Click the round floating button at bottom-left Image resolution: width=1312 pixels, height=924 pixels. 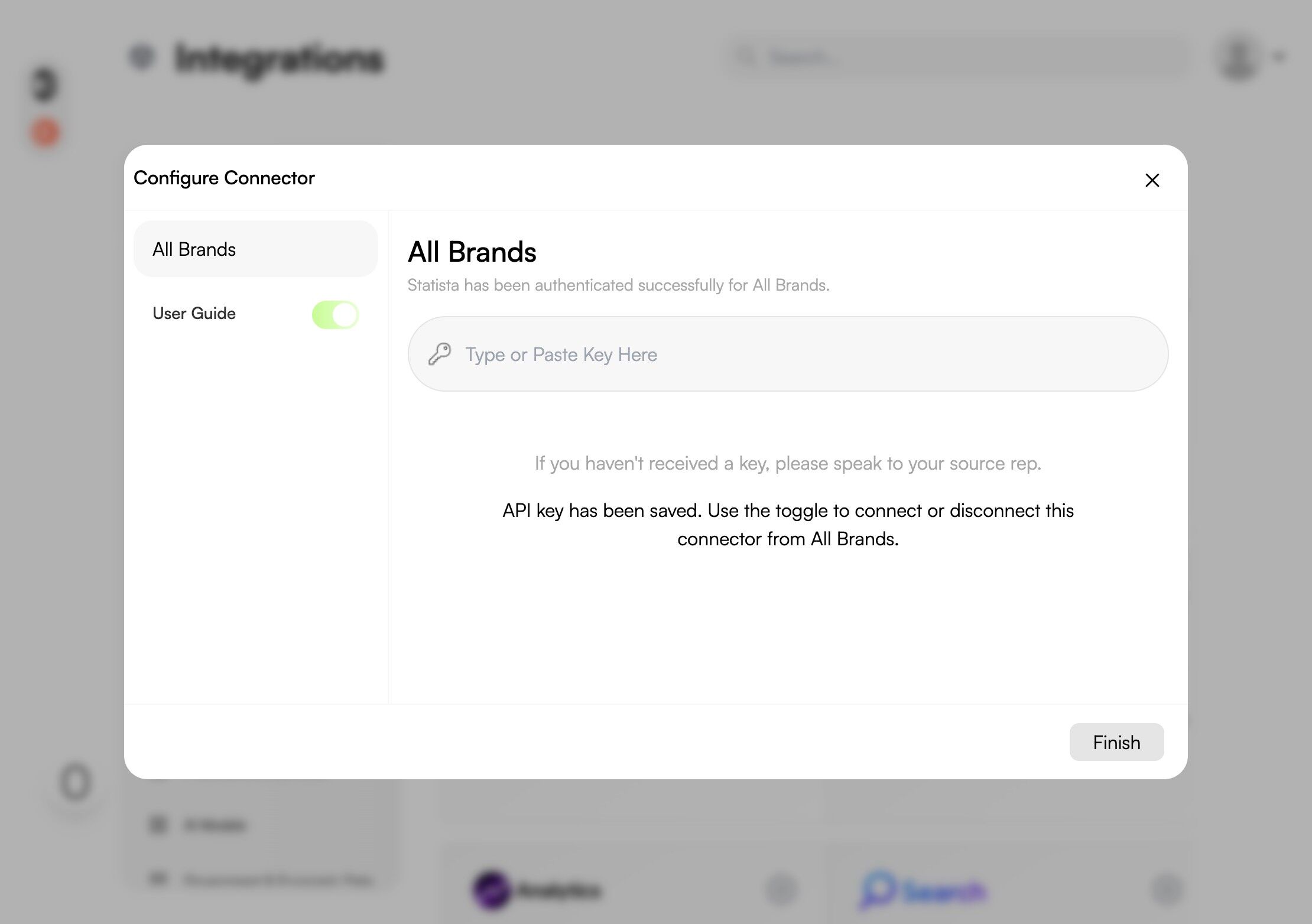(76, 783)
